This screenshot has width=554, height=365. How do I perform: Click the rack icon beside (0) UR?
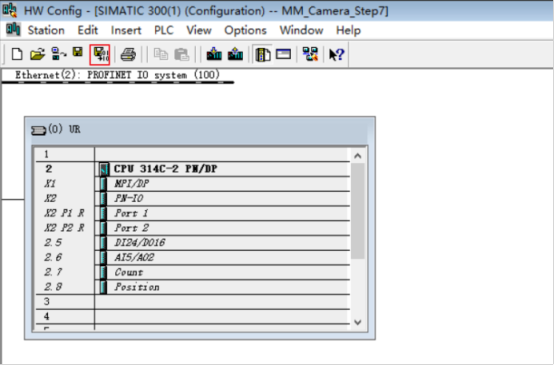tap(38, 130)
